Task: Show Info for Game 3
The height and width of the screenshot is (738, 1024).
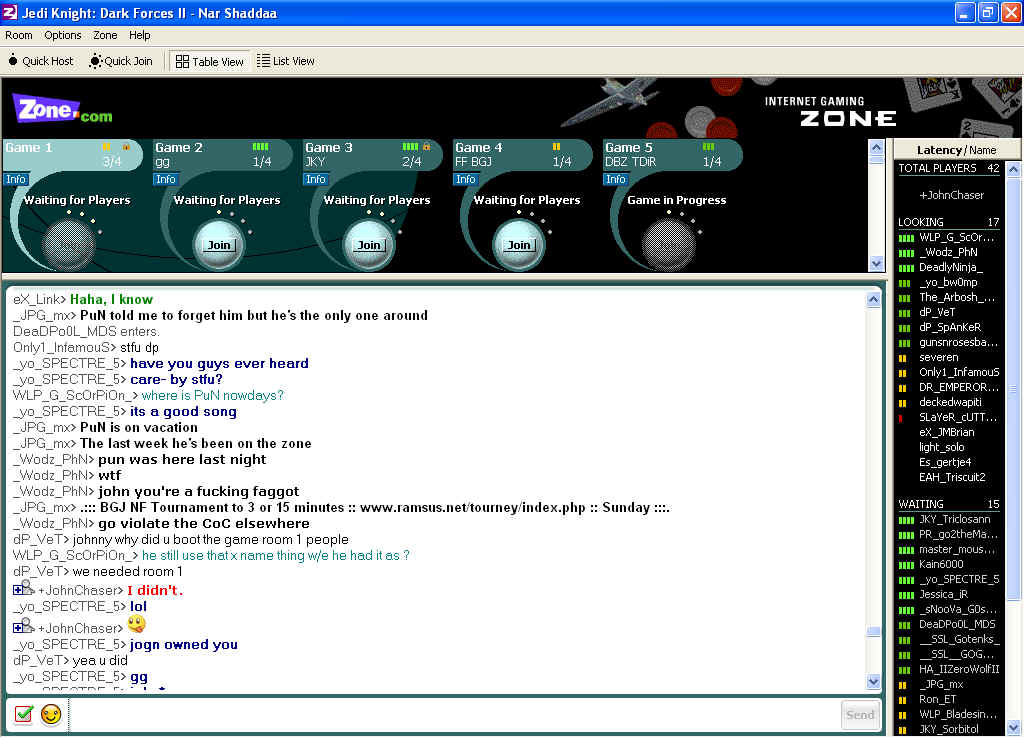Action: pos(316,179)
